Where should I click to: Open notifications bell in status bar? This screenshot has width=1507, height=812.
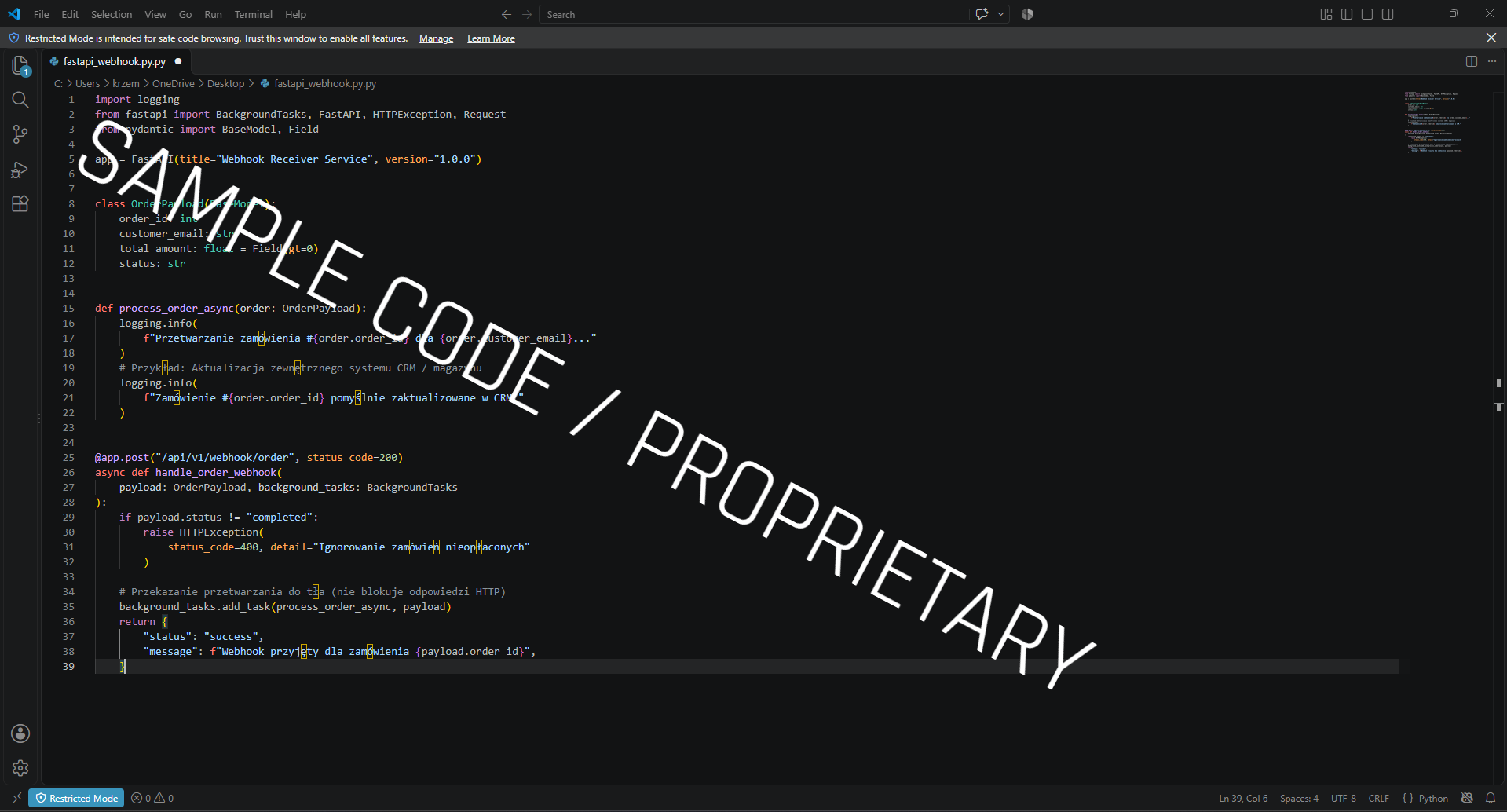pos(1491,798)
